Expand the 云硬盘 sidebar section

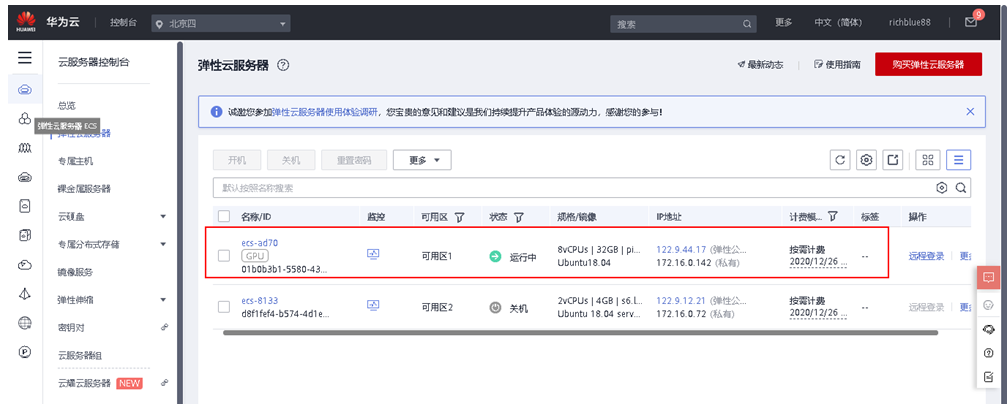tap(162, 216)
